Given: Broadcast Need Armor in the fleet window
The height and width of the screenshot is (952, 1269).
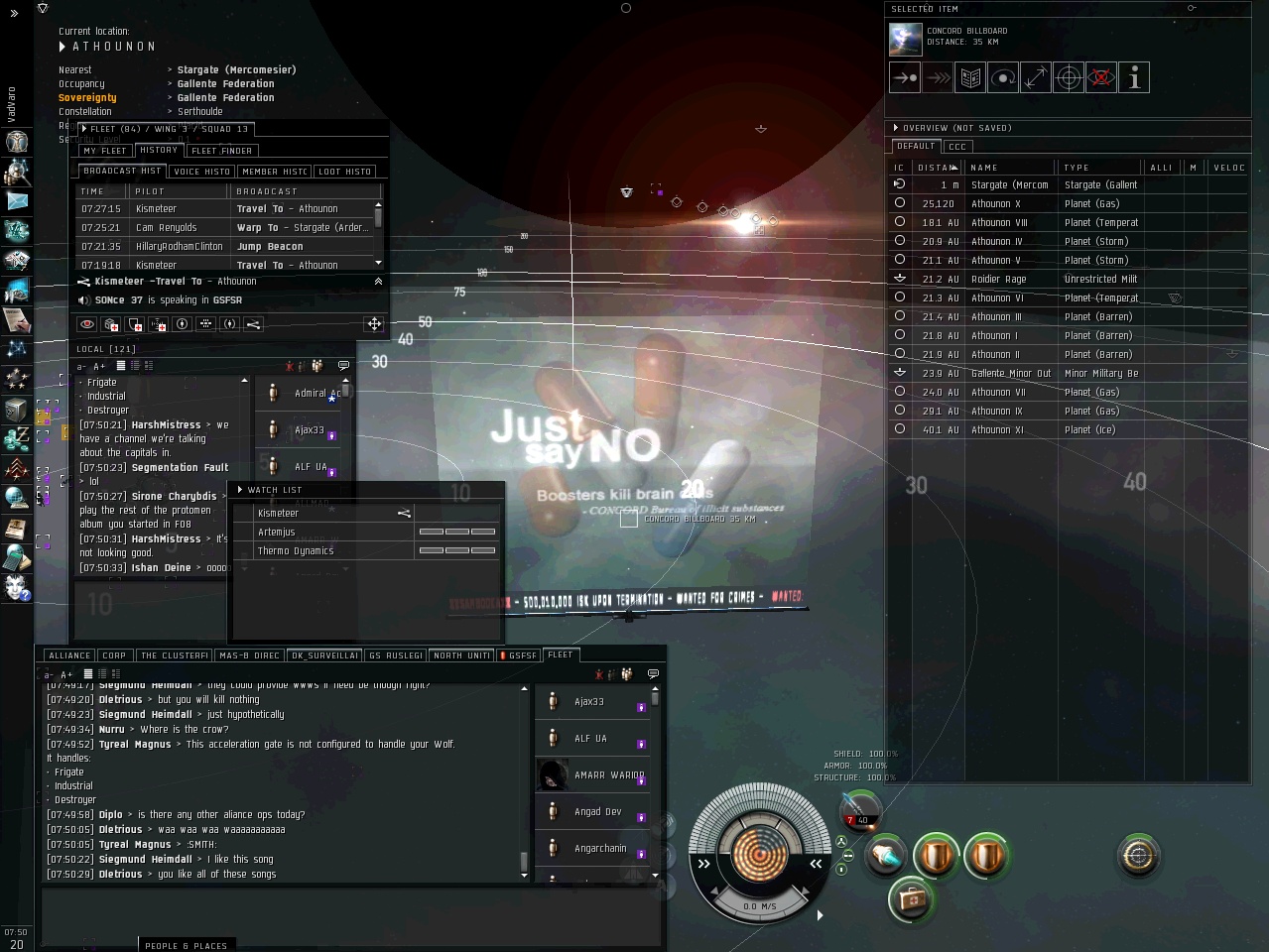Looking at the screenshot, I should [111, 324].
